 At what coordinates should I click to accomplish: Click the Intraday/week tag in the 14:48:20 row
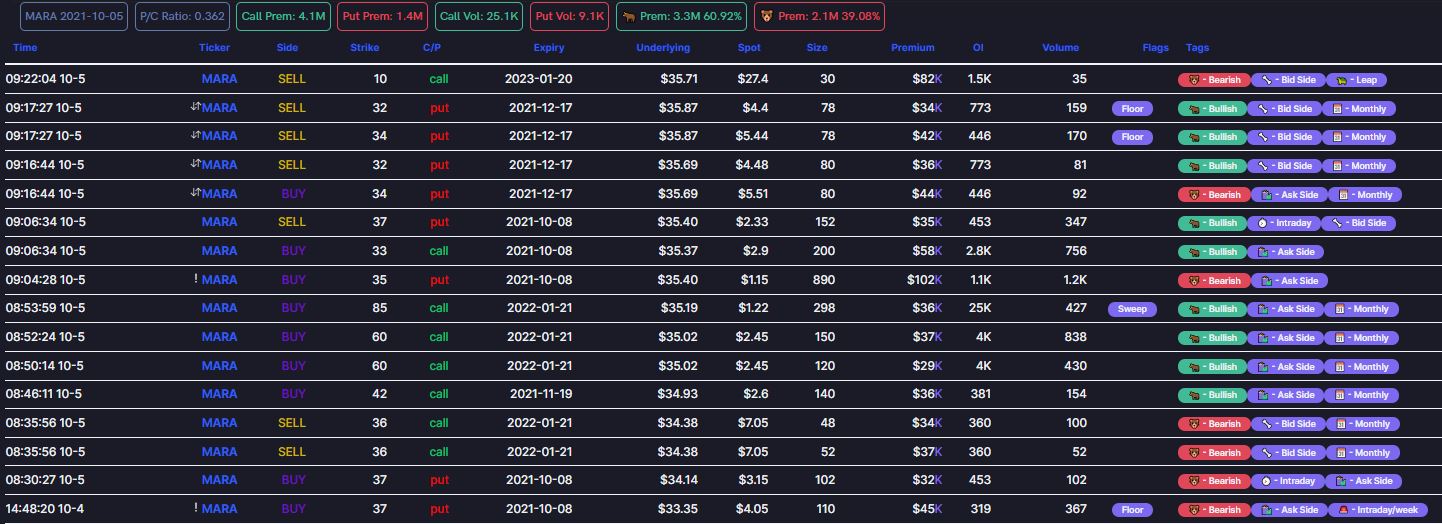pos(1376,510)
